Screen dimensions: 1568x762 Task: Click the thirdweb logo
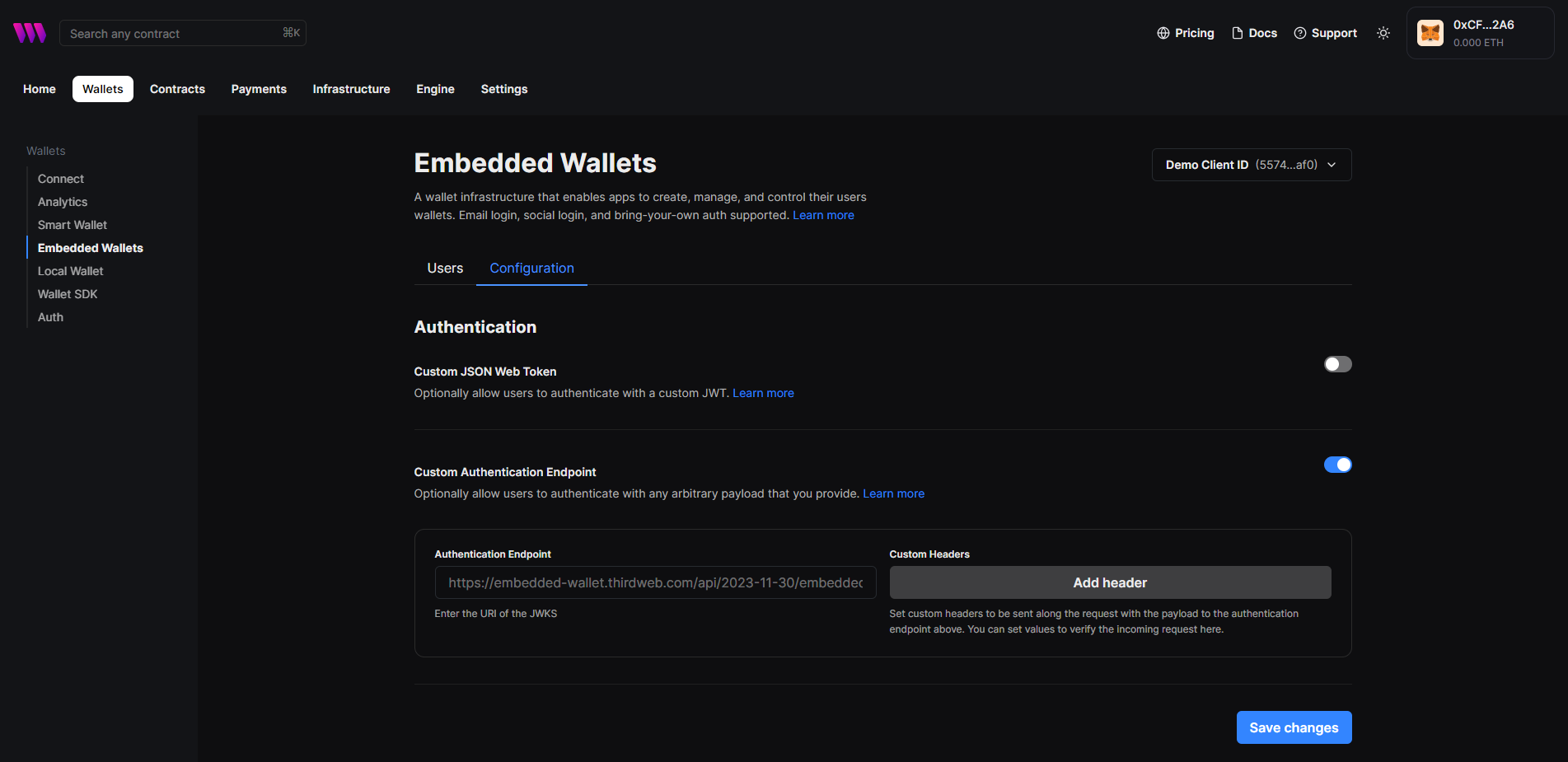[x=29, y=32]
